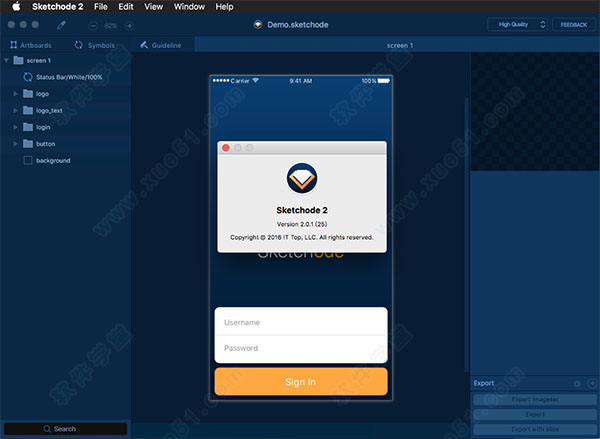Collapse the screen 1 artboard tree

(x=7, y=60)
